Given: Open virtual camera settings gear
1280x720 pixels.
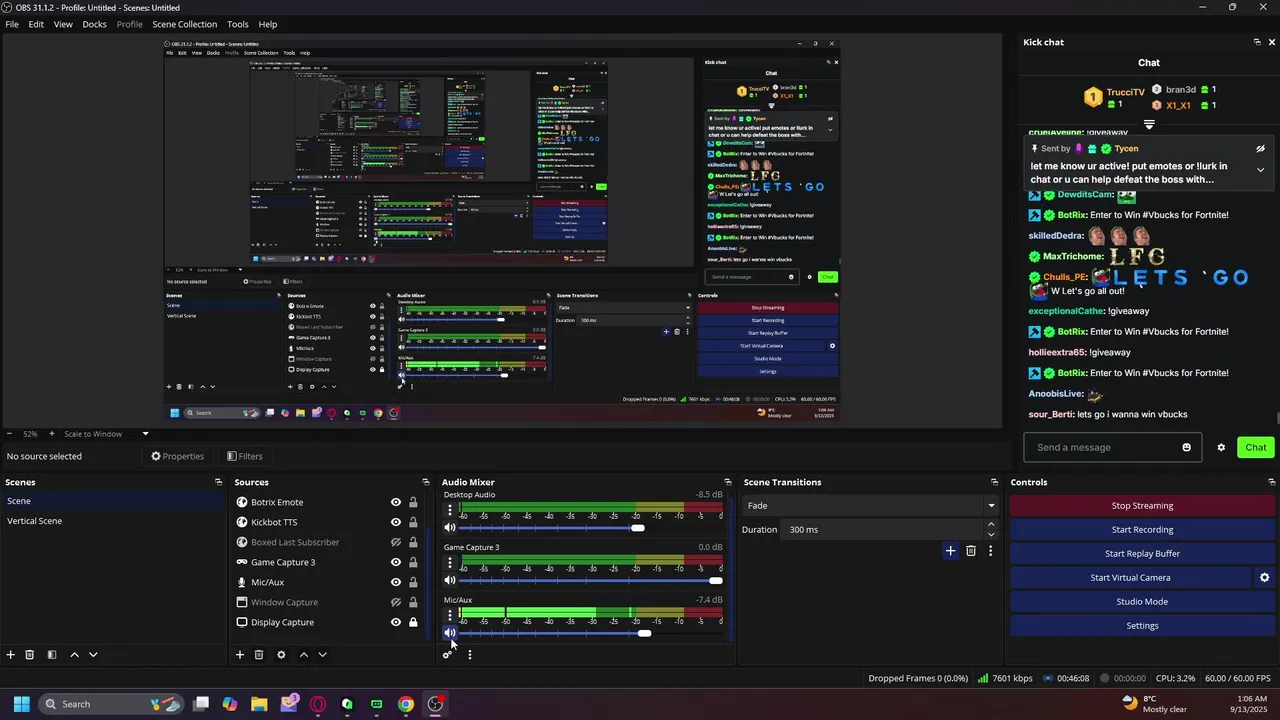Looking at the screenshot, I should tap(1264, 578).
